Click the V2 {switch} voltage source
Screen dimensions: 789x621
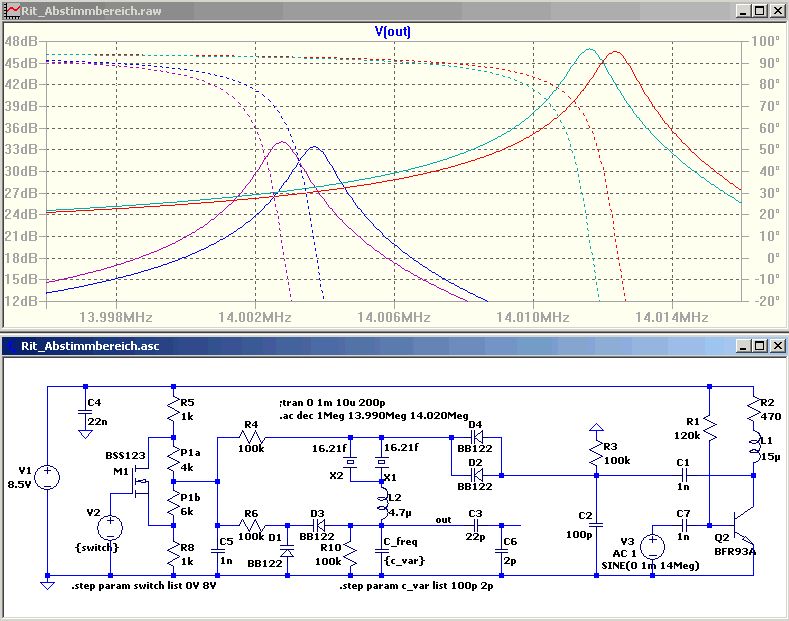111,527
